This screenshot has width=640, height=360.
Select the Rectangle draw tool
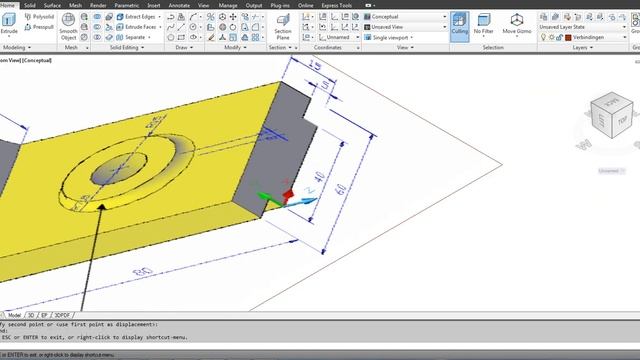pyautogui.click(x=181, y=37)
